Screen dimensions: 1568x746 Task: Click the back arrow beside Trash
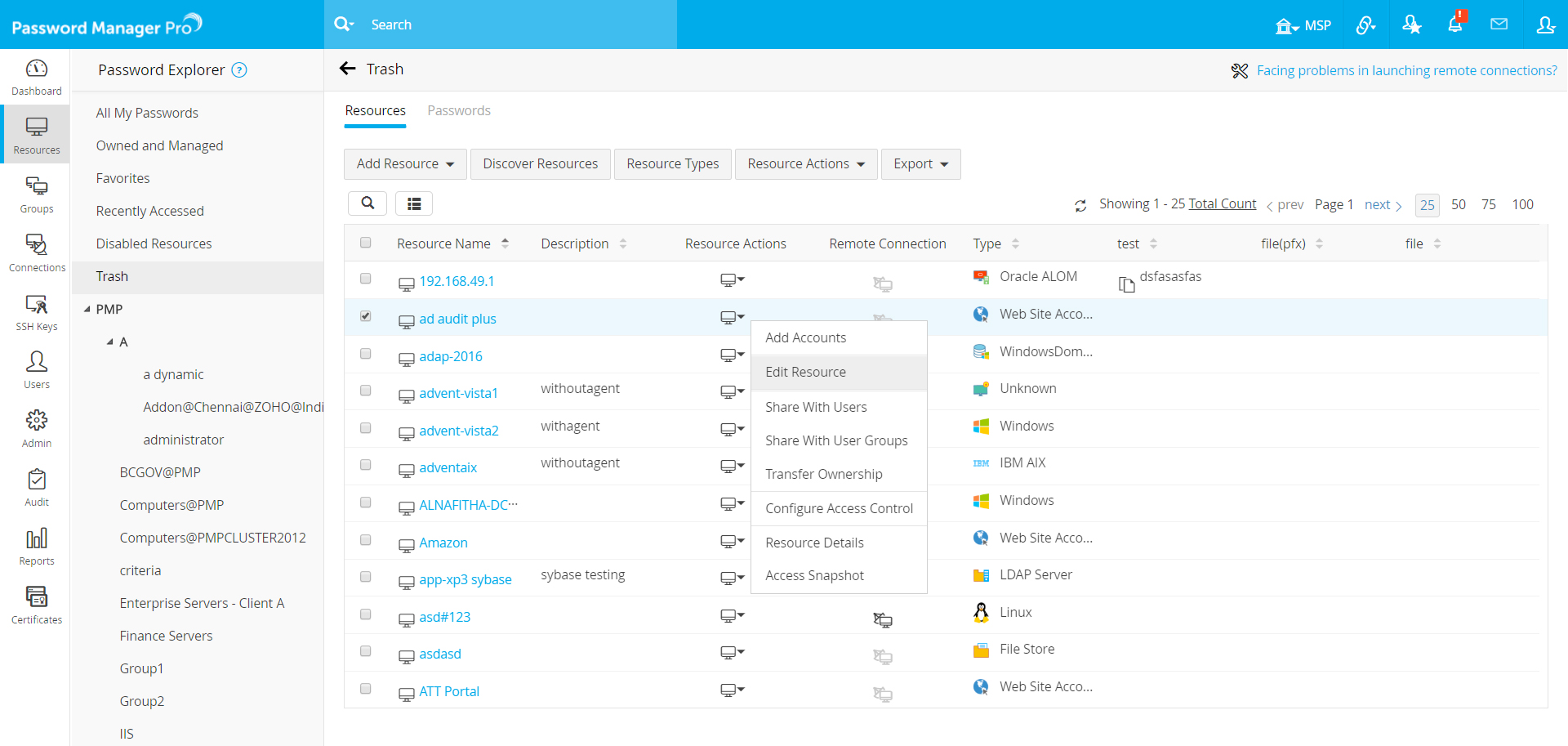[348, 69]
